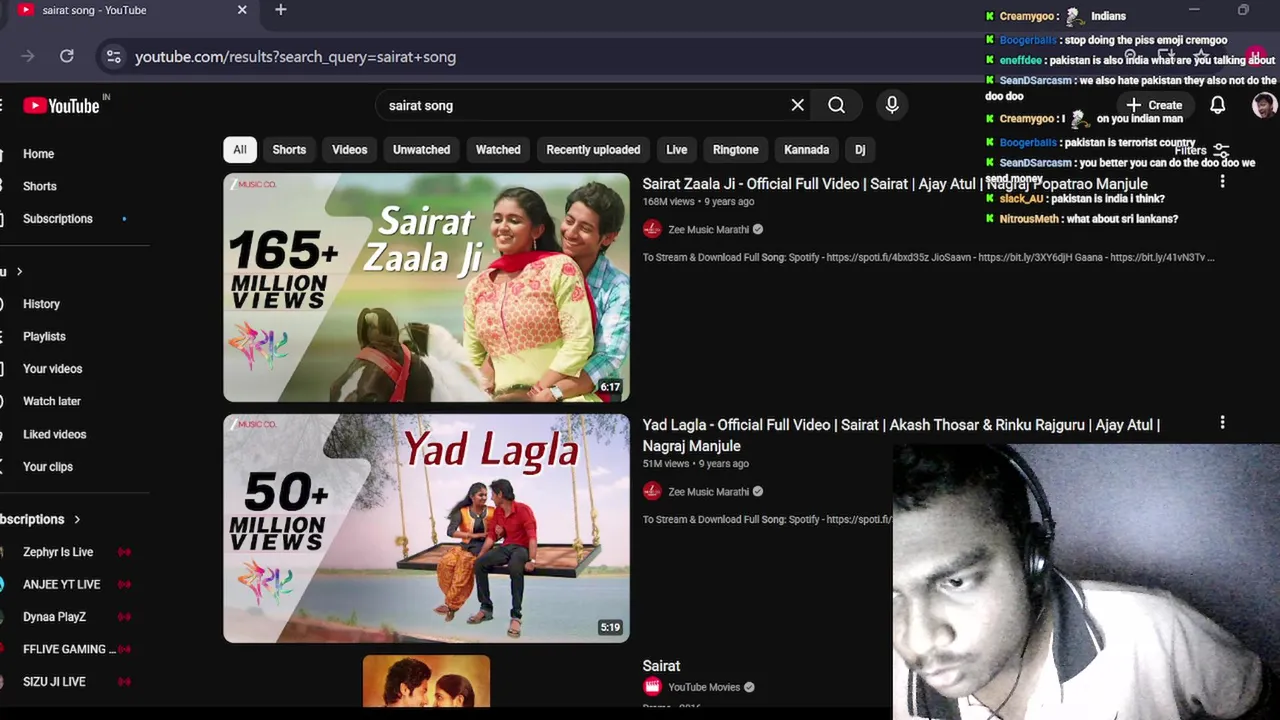Open Zee Music Marathi avatar for Sairat Zaala Ji
This screenshot has height=720, width=1280.
pyautogui.click(x=652, y=229)
